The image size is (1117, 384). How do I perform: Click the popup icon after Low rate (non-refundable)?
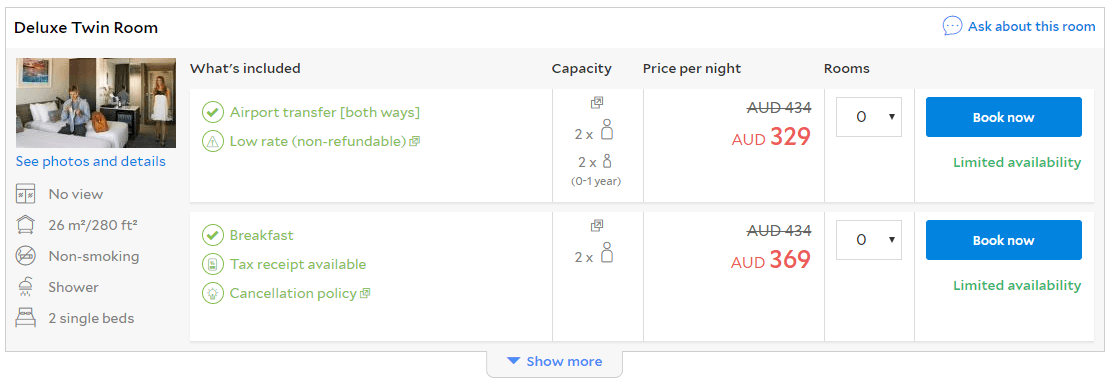point(415,141)
